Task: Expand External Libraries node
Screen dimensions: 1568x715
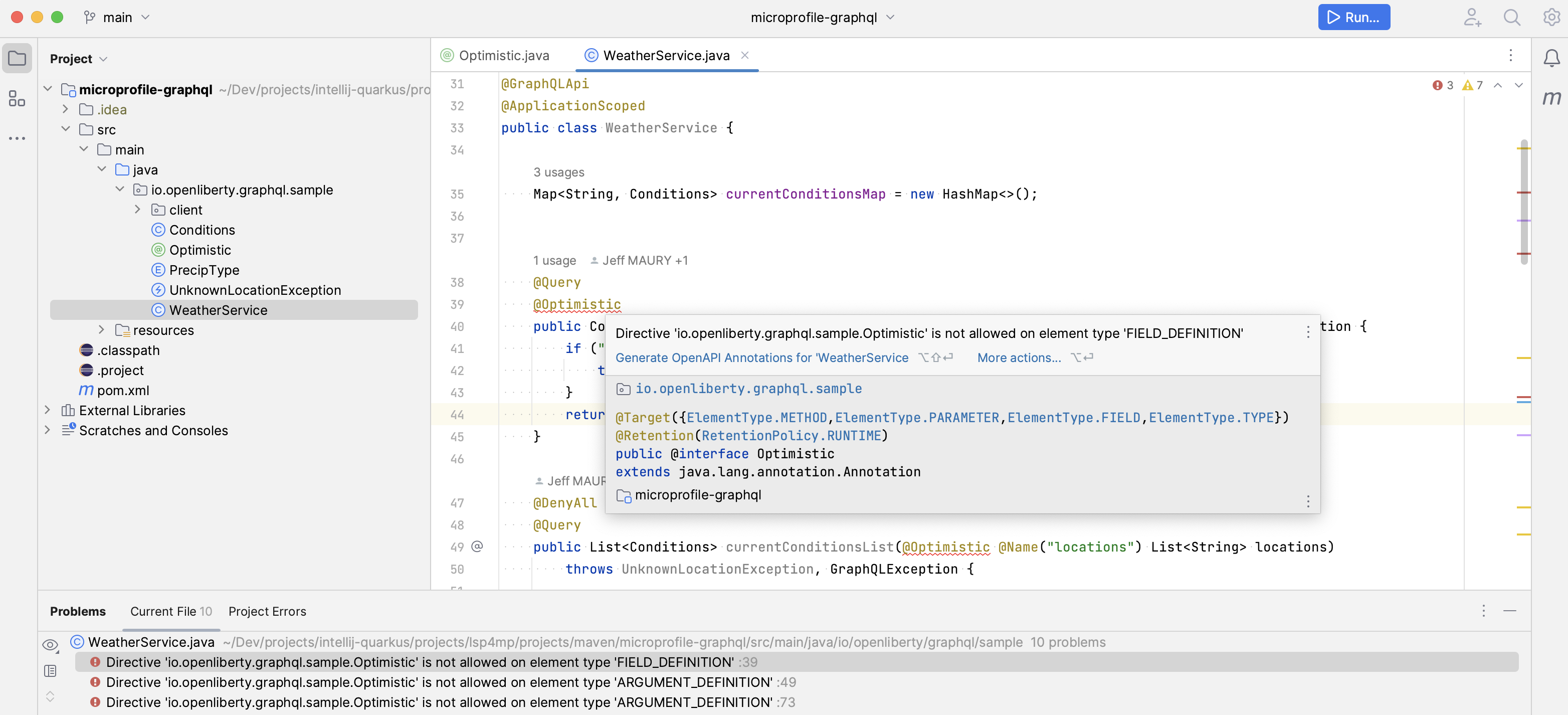Action: [48, 410]
